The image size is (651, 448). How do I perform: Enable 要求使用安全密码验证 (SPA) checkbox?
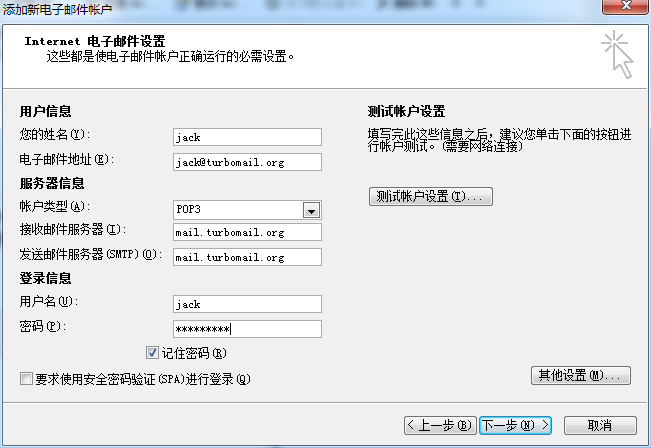pos(26,379)
